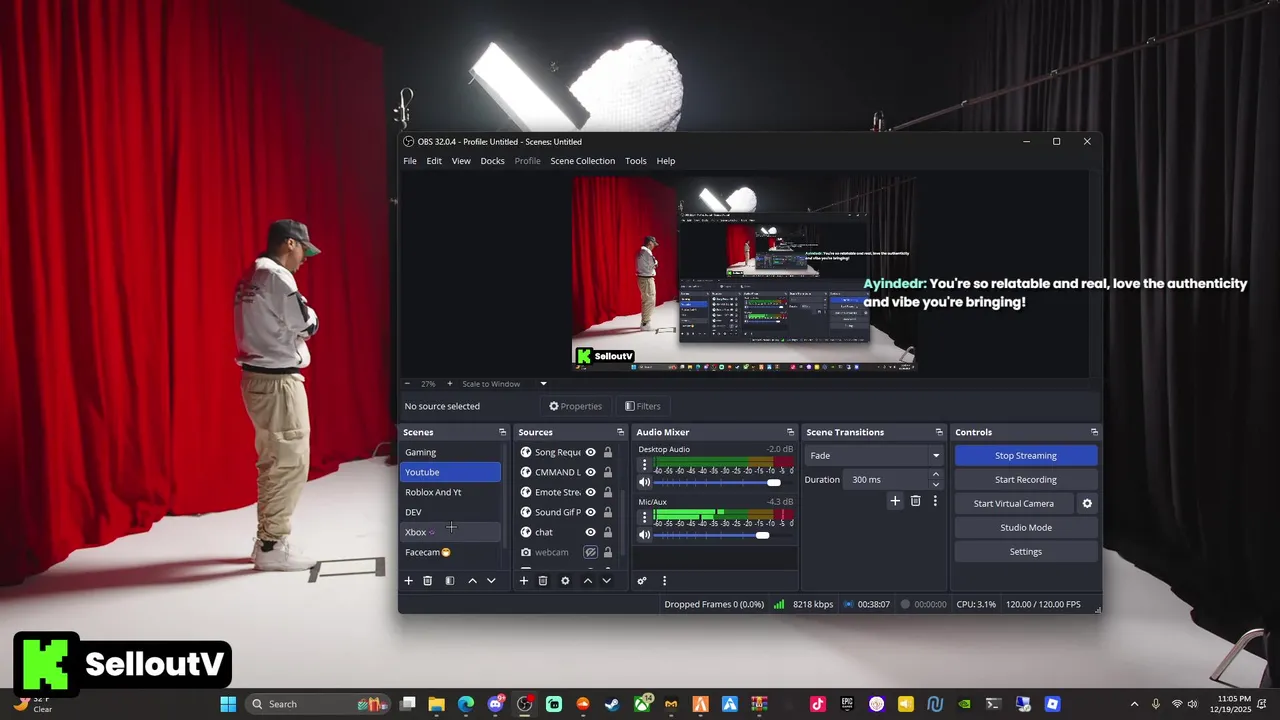Zoom out preview with minus icon
1280x720 pixels.
tap(407, 384)
